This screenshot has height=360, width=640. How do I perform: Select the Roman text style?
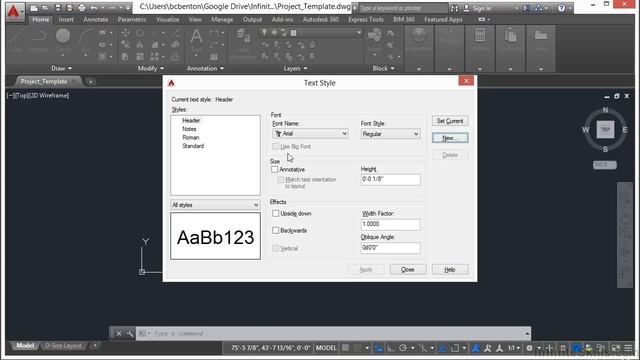[191, 138]
